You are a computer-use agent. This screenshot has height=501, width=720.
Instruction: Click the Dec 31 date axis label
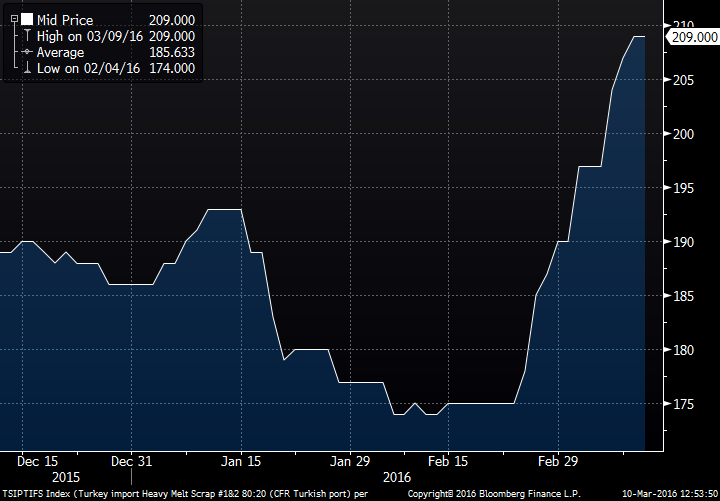click(132, 461)
